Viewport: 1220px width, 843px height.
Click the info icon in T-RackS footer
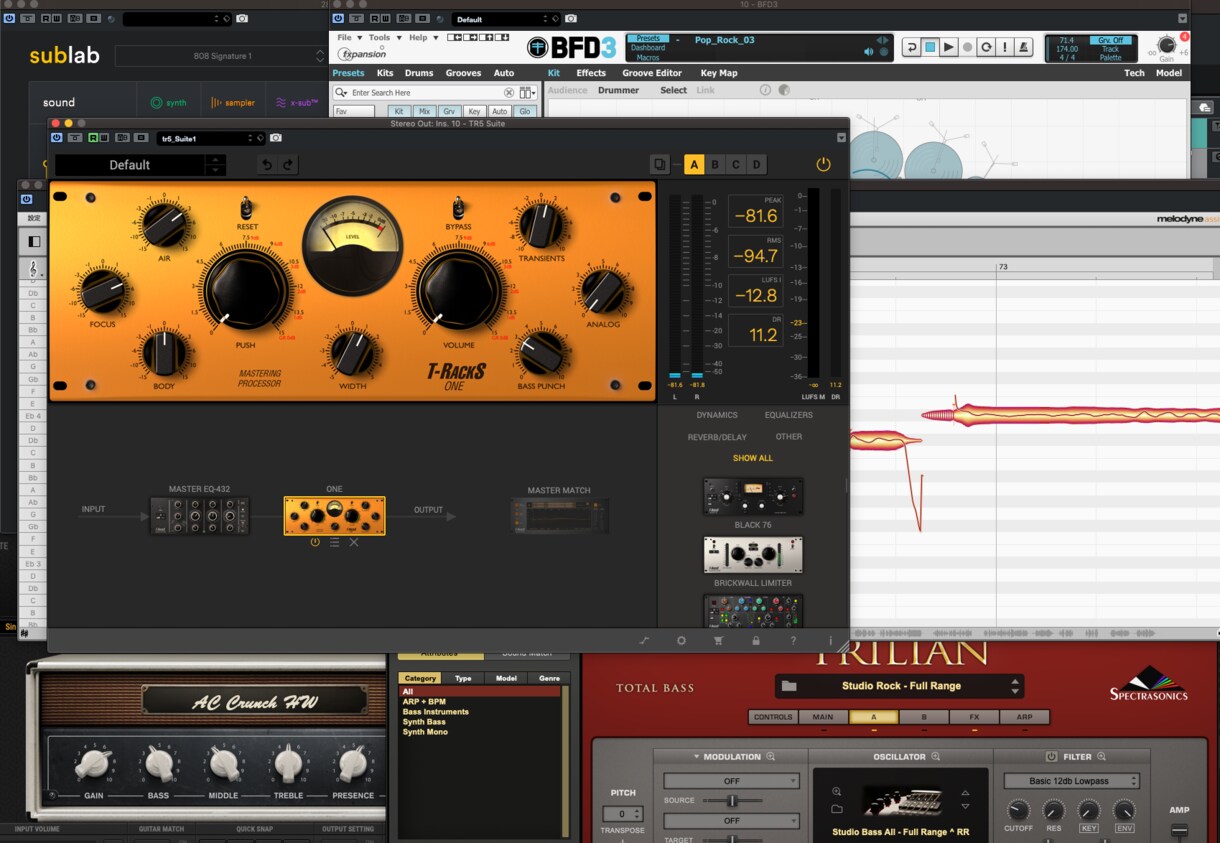pos(830,640)
